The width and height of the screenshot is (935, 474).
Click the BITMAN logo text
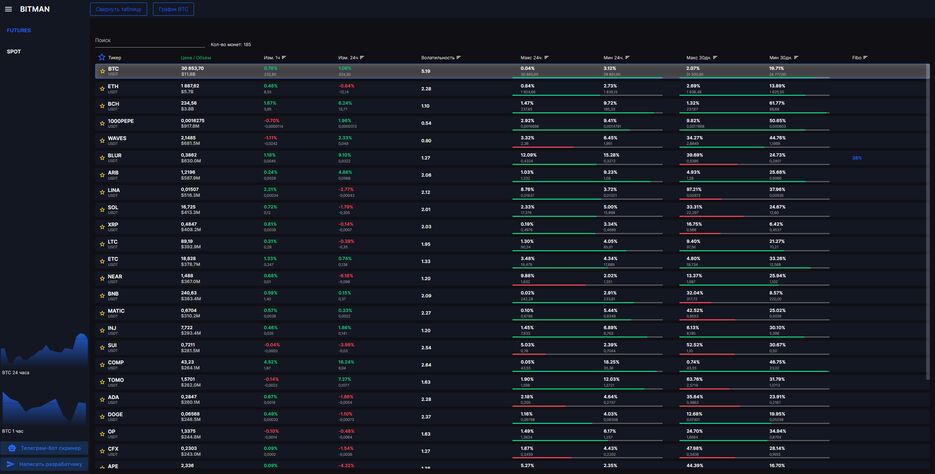(x=35, y=10)
